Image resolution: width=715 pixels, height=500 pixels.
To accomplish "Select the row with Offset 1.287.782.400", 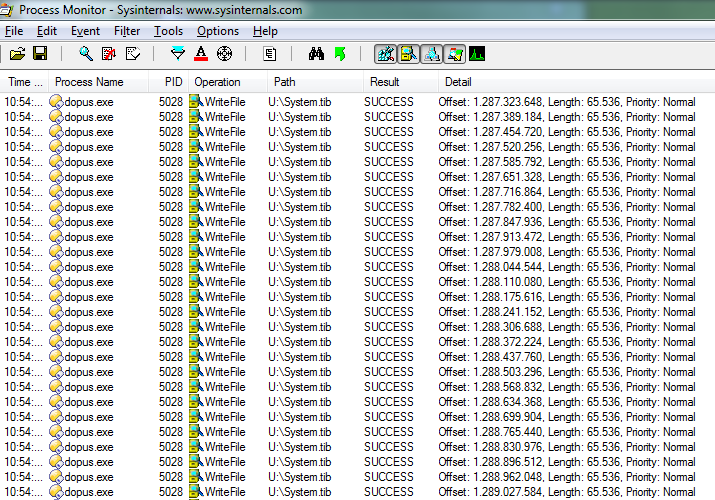I will pos(358,207).
